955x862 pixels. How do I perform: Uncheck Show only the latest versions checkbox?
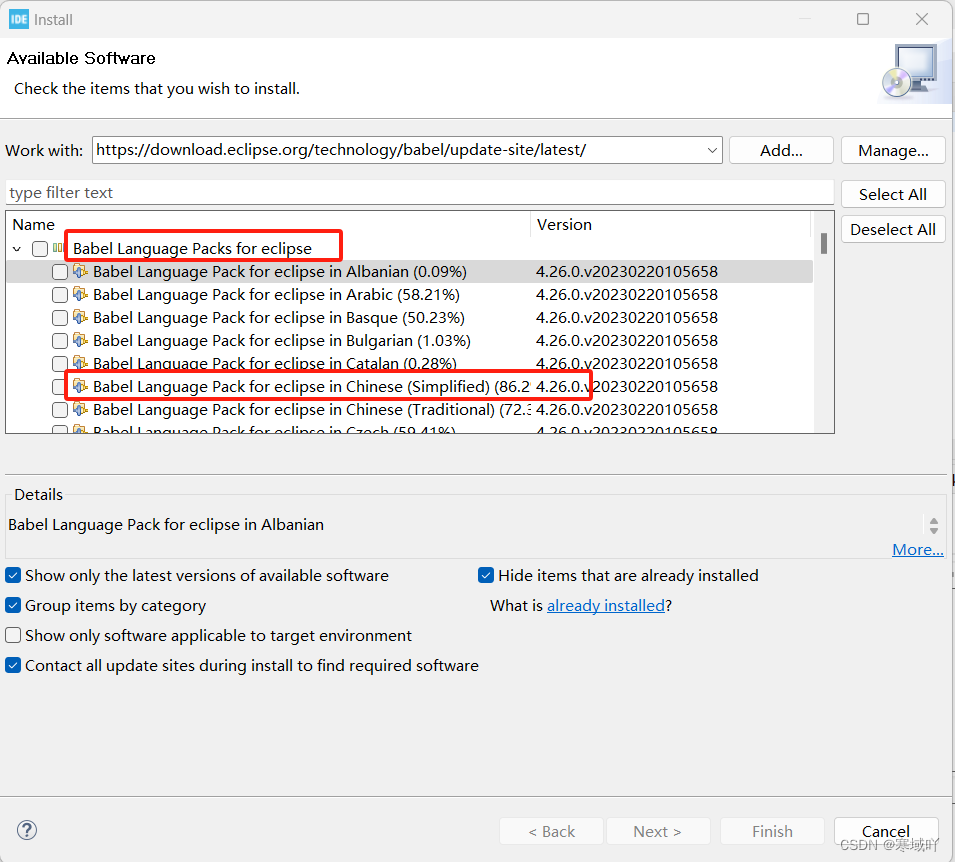pyautogui.click(x=13, y=575)
